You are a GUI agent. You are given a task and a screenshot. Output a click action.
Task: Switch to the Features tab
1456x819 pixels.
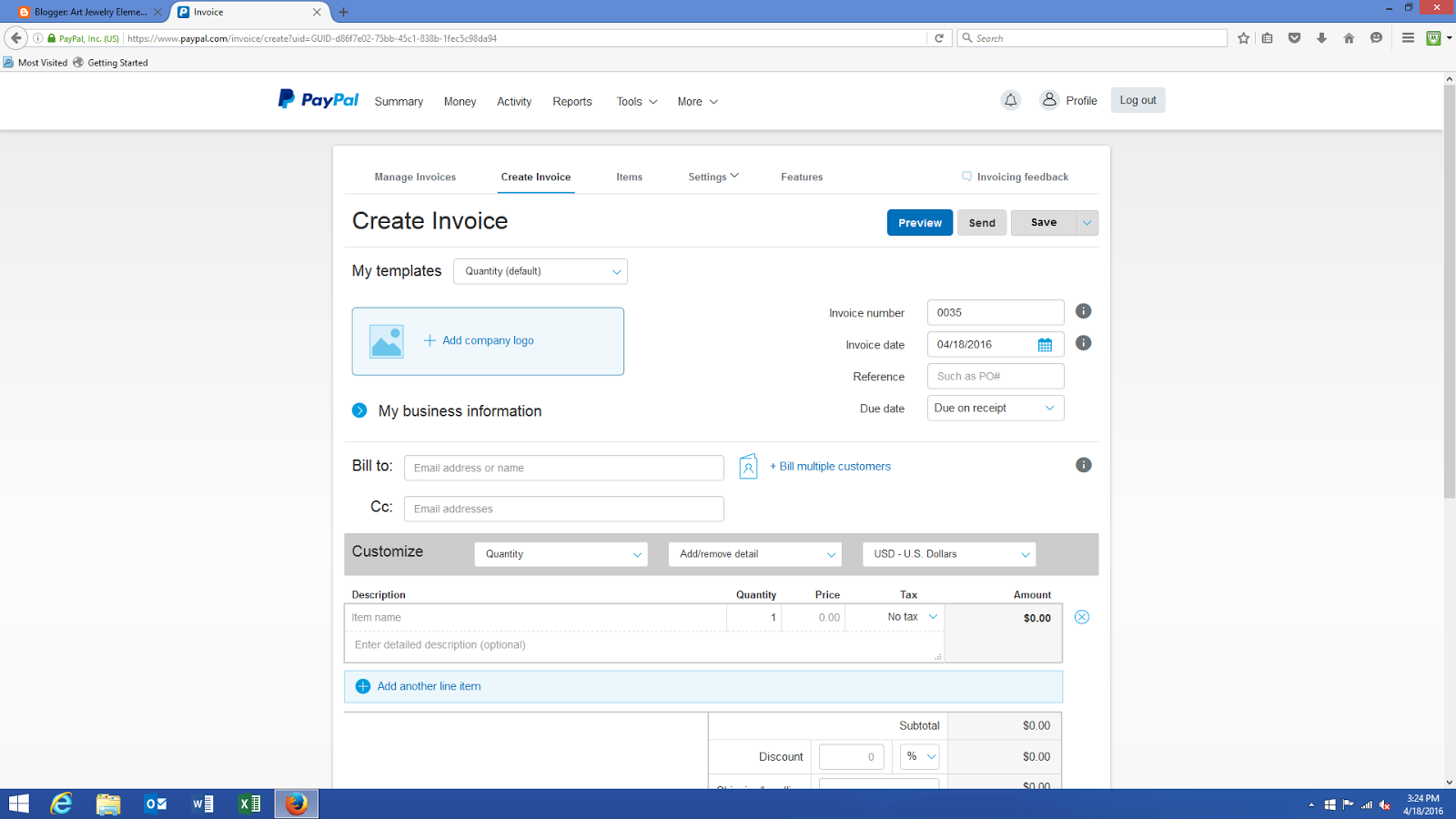tap(802, 177)
